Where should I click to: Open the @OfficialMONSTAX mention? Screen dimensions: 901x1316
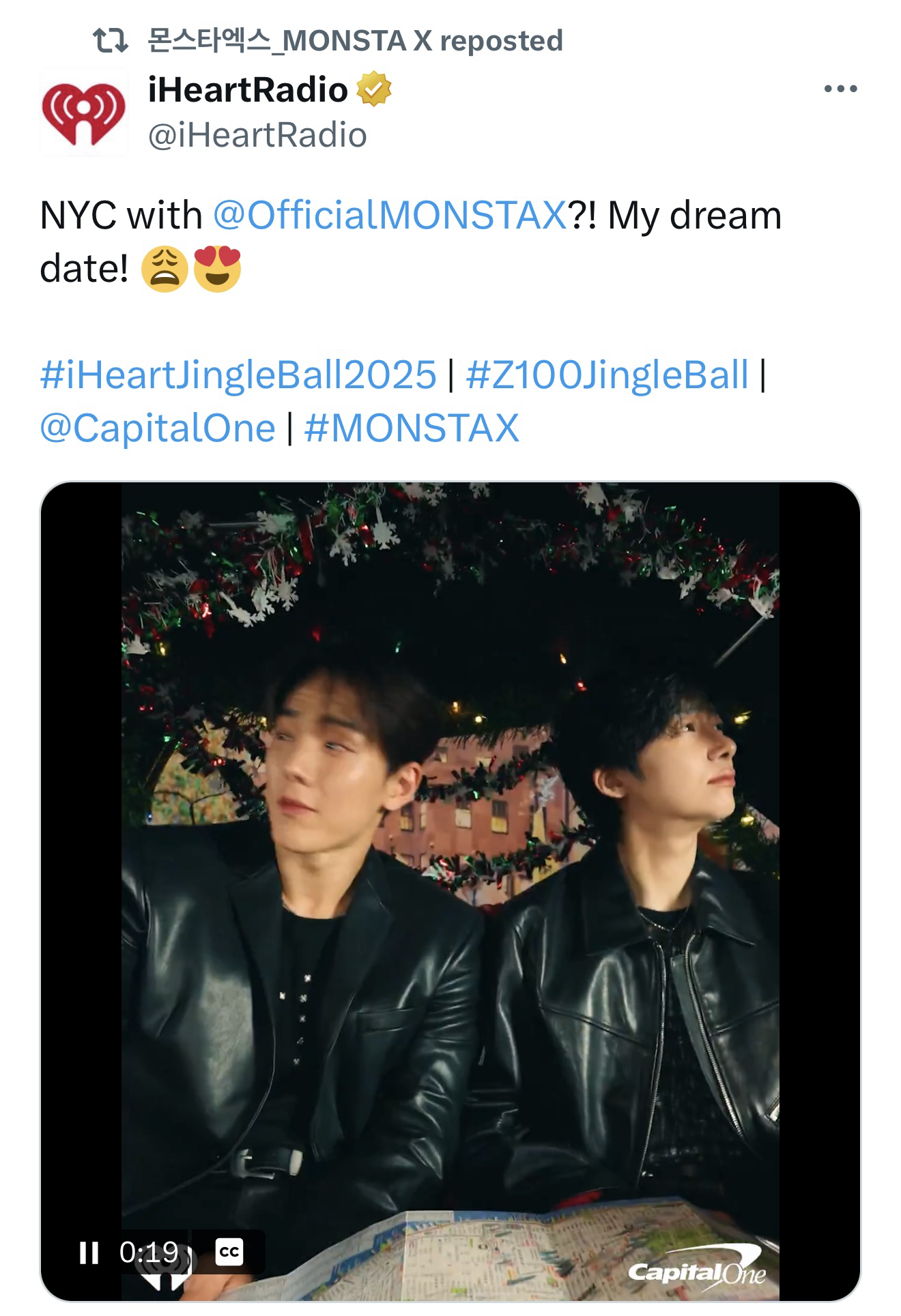click(x=390, y=216)
